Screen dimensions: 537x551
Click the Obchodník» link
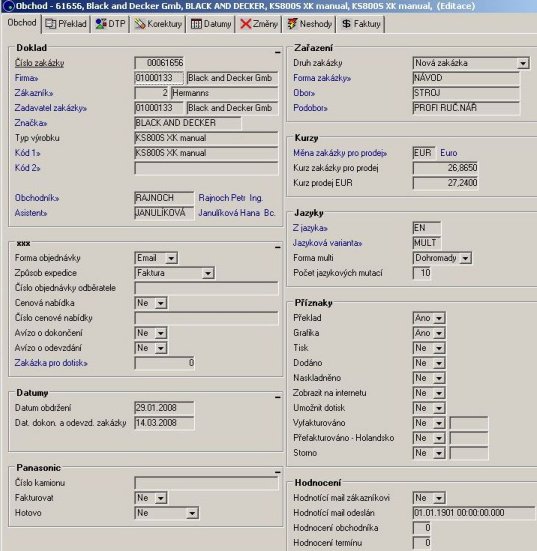pos(37,198)
